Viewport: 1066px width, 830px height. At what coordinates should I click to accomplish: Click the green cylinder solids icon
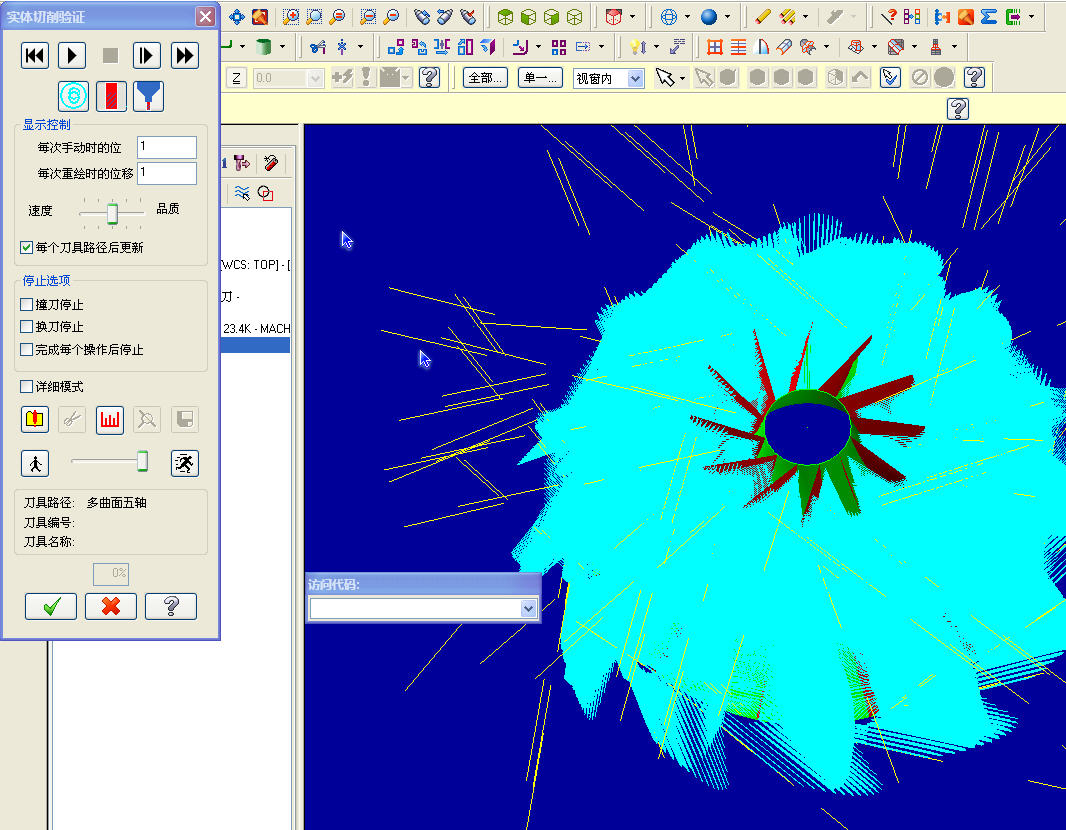pos(264,46)
